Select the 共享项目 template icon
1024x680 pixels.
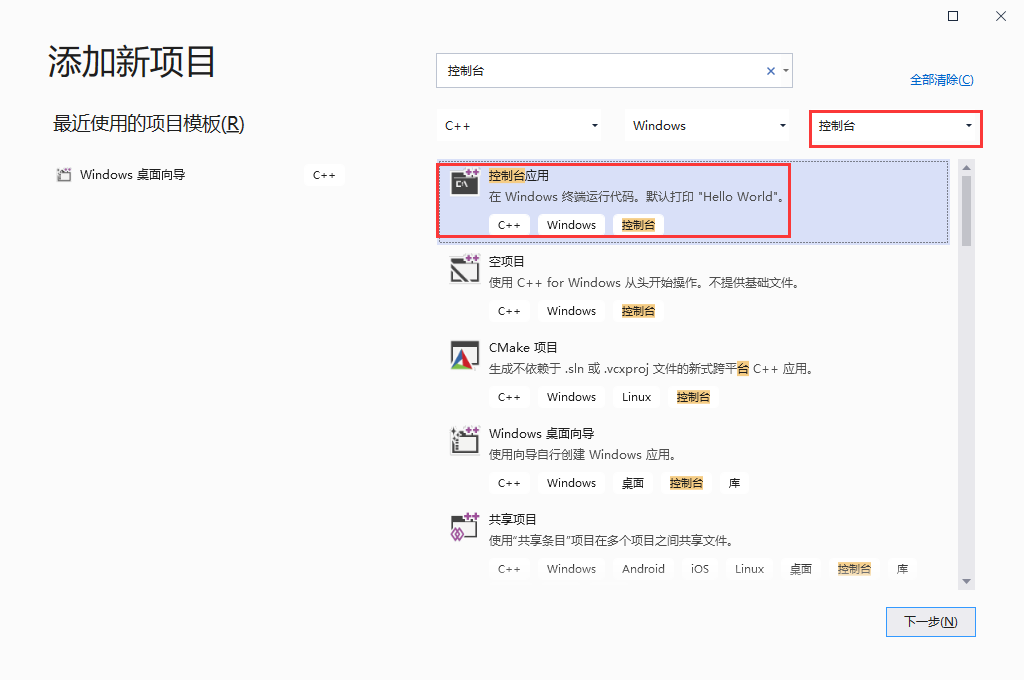[464, 527]
